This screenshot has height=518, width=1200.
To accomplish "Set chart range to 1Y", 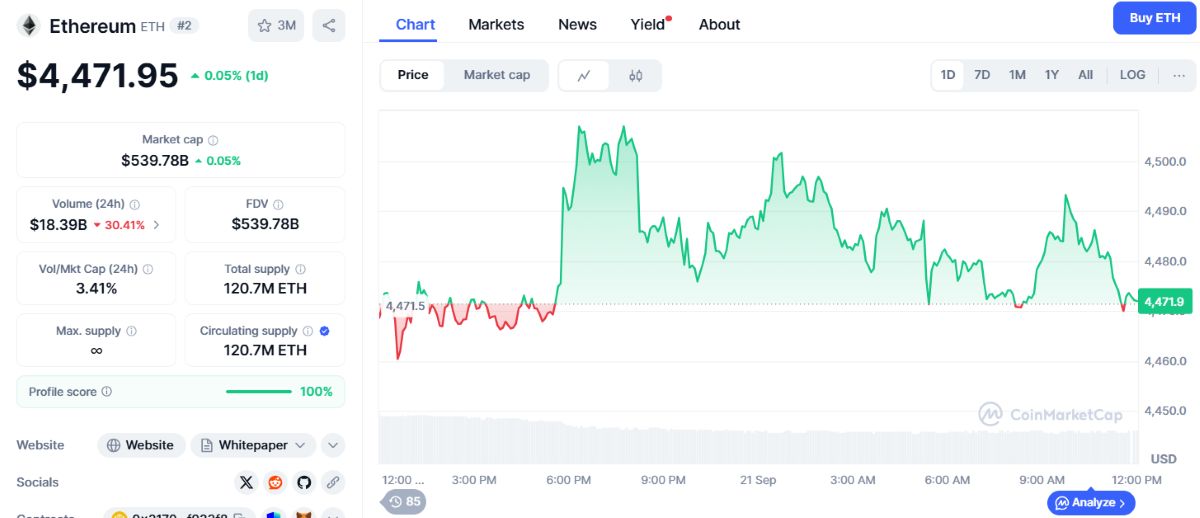I will [1052, 75].
